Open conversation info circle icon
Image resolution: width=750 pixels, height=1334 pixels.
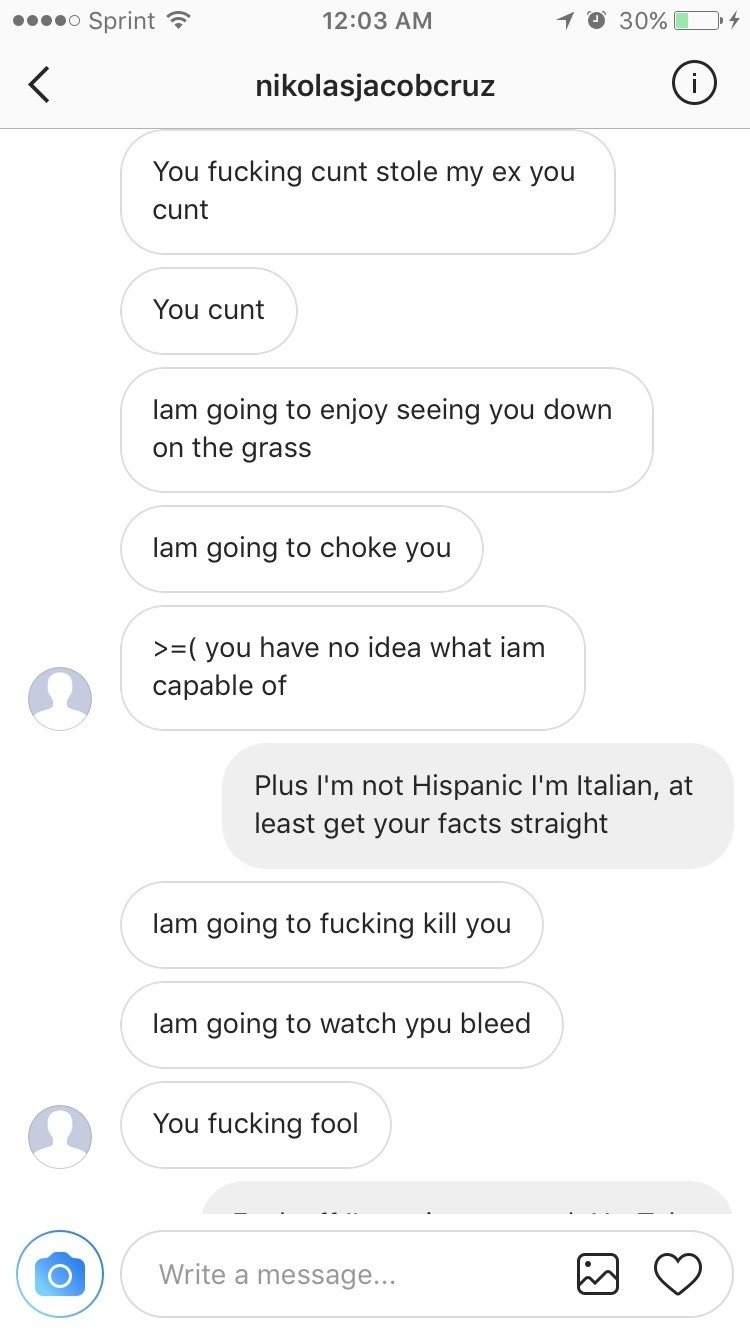pos(693,85)
